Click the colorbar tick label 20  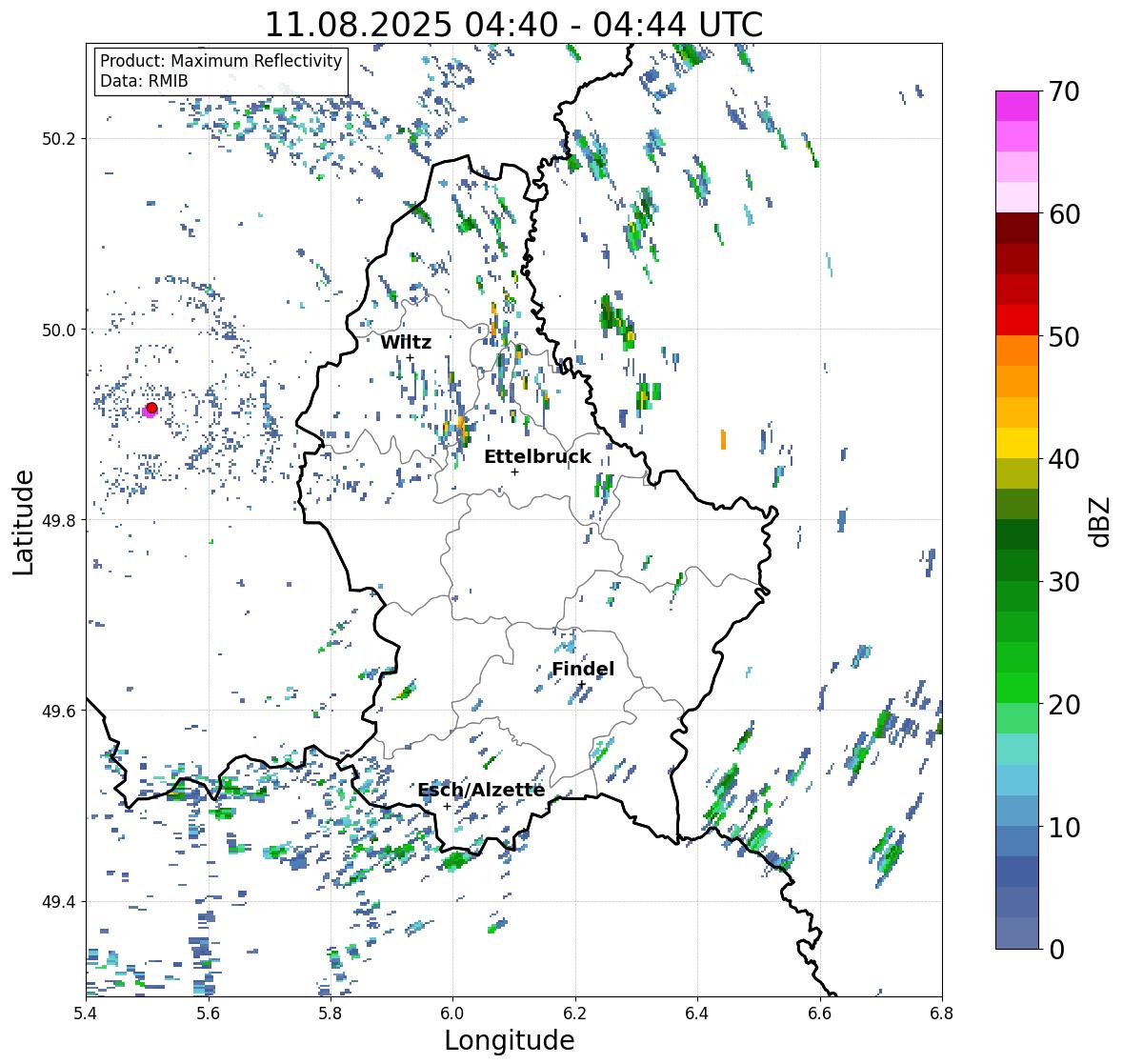pos(1064,705)
